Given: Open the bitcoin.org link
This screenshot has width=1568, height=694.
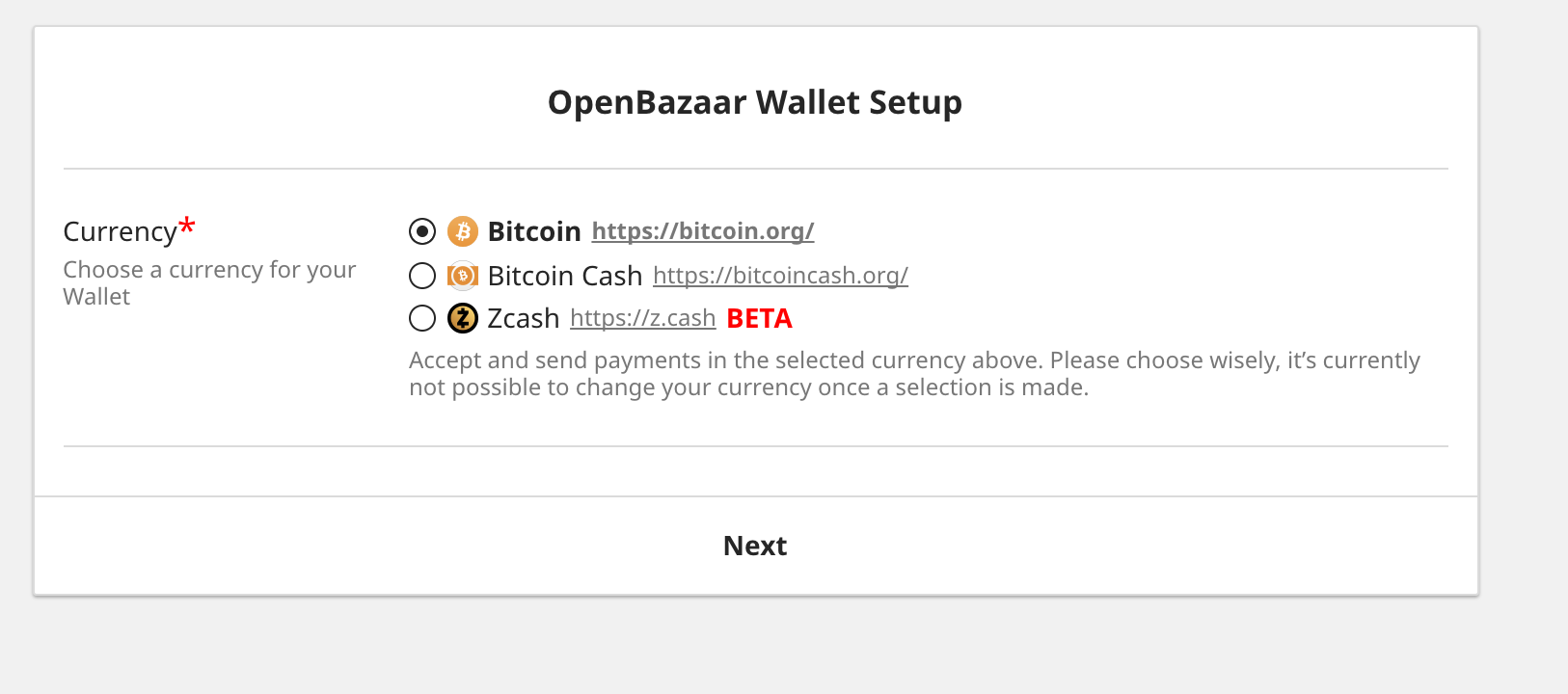Looking at the screenshot, I should click(x=702, y=231).
